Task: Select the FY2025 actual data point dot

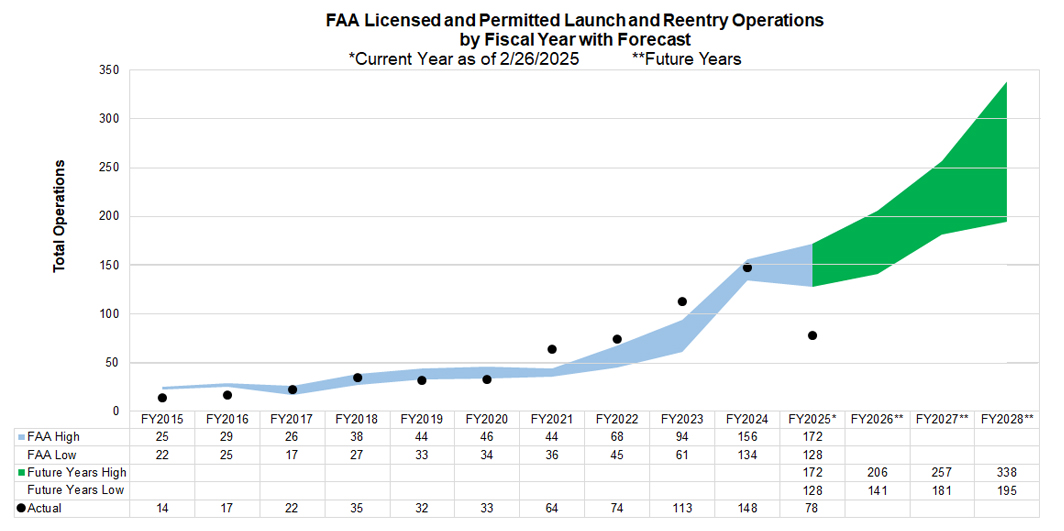Action: pyautogui.click(x=812, y=335)
